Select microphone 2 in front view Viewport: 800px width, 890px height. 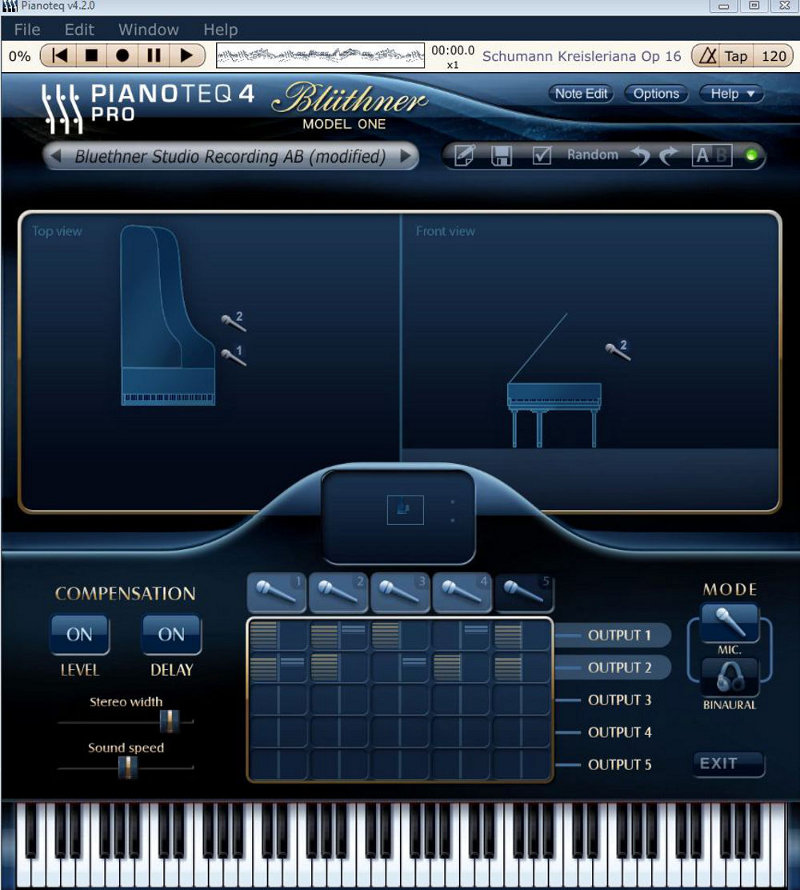coord(618,350)
